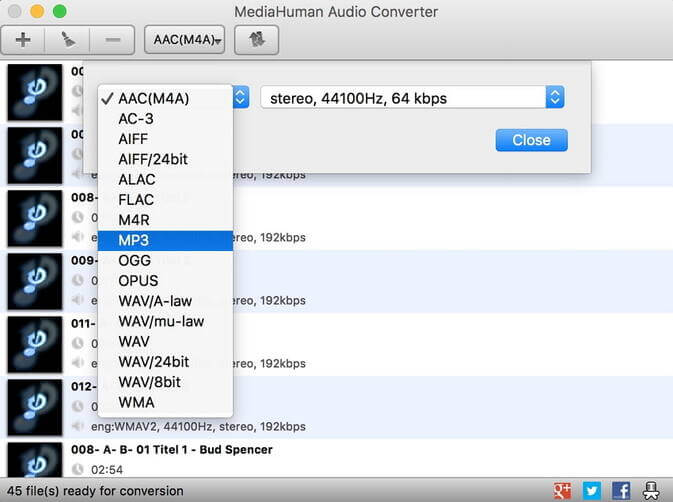Screen dimensions: 673x502
Task: Open the stereo, 44100Hz, 64 kbps dropdown
Action: [x=412, y=97]
